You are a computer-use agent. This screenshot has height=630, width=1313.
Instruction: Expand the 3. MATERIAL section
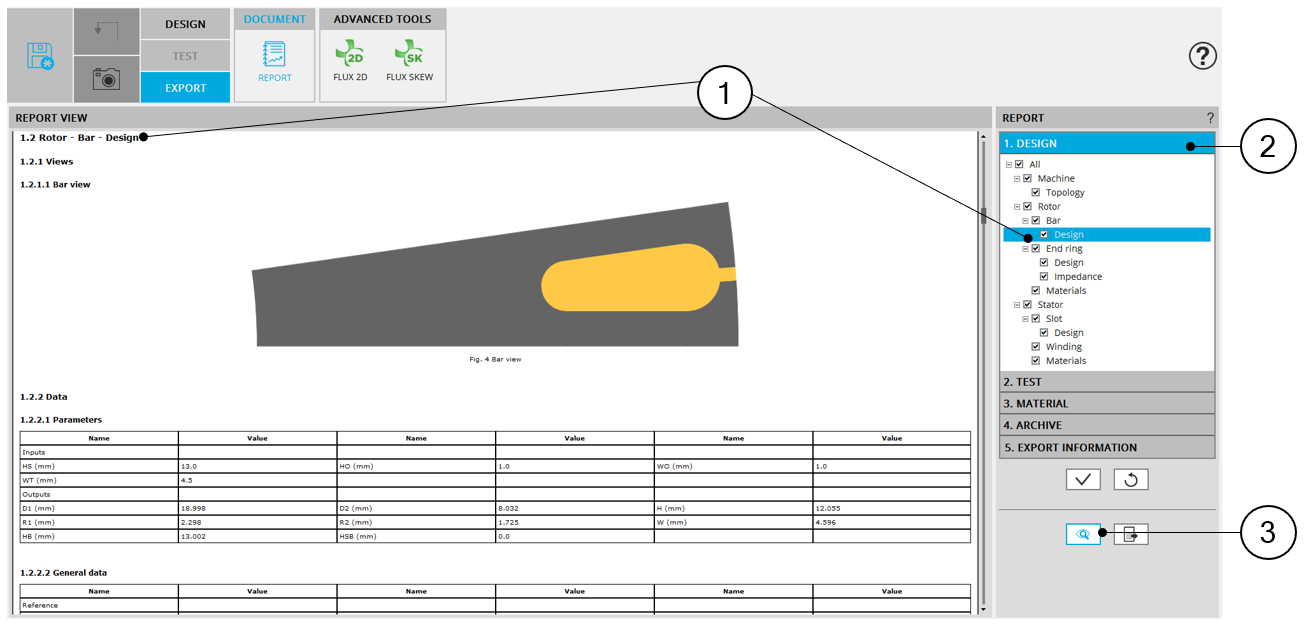(x=1106, y=404)
